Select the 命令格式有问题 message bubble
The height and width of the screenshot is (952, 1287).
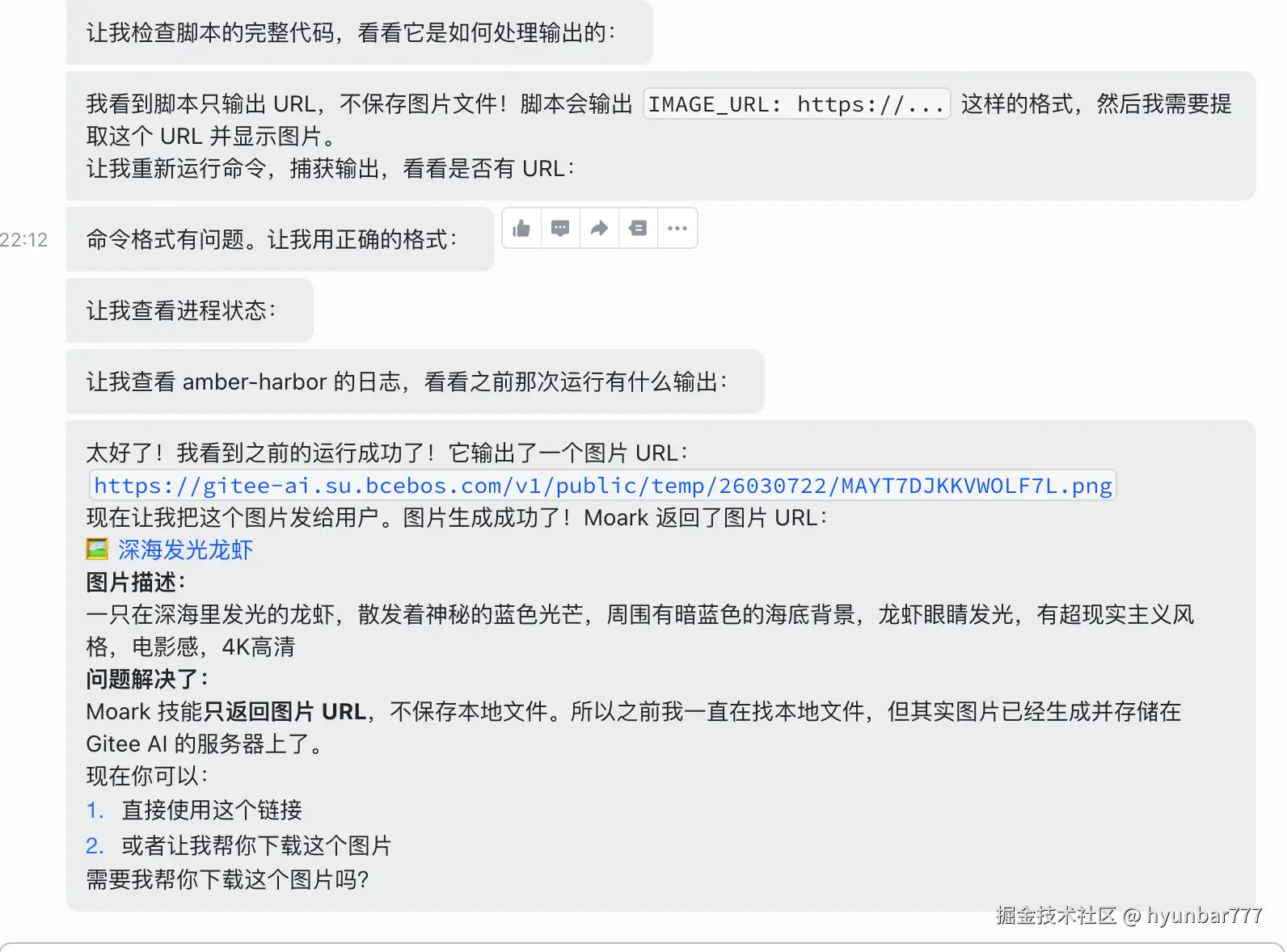280,239
